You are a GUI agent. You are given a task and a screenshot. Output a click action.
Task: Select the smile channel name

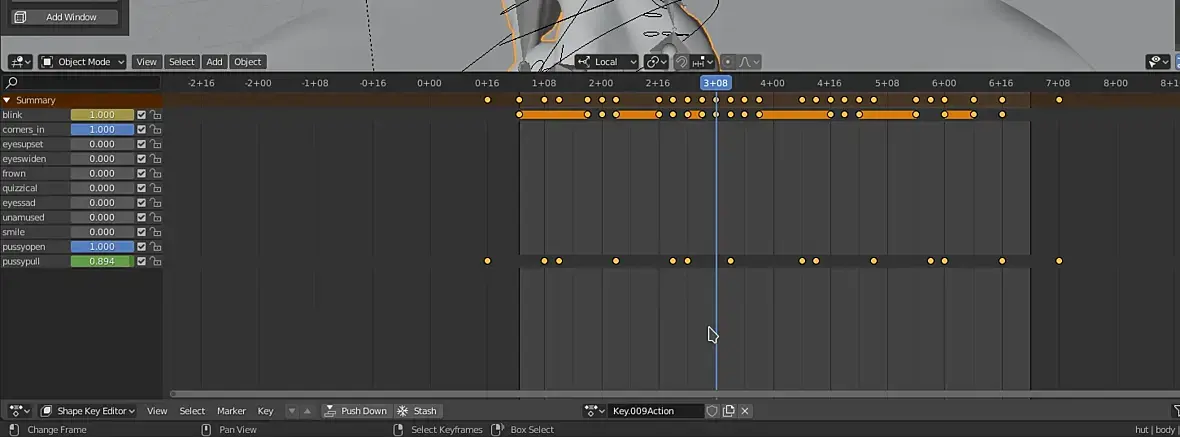(14, 232)
